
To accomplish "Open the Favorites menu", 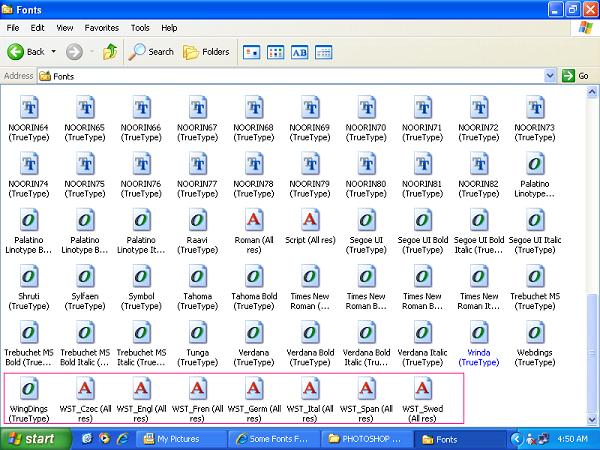I will pos(100,28).
